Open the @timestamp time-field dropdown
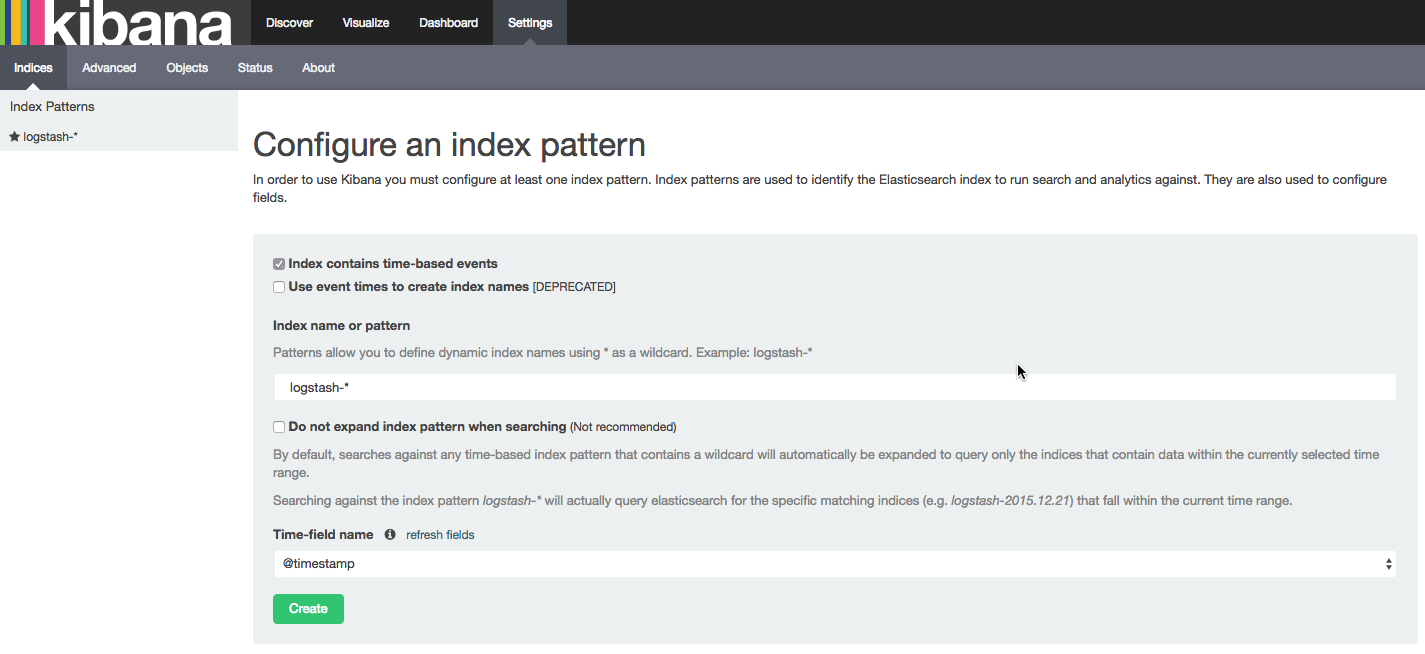Screen dimensions: 1425x654 click(x=835, y=564)
